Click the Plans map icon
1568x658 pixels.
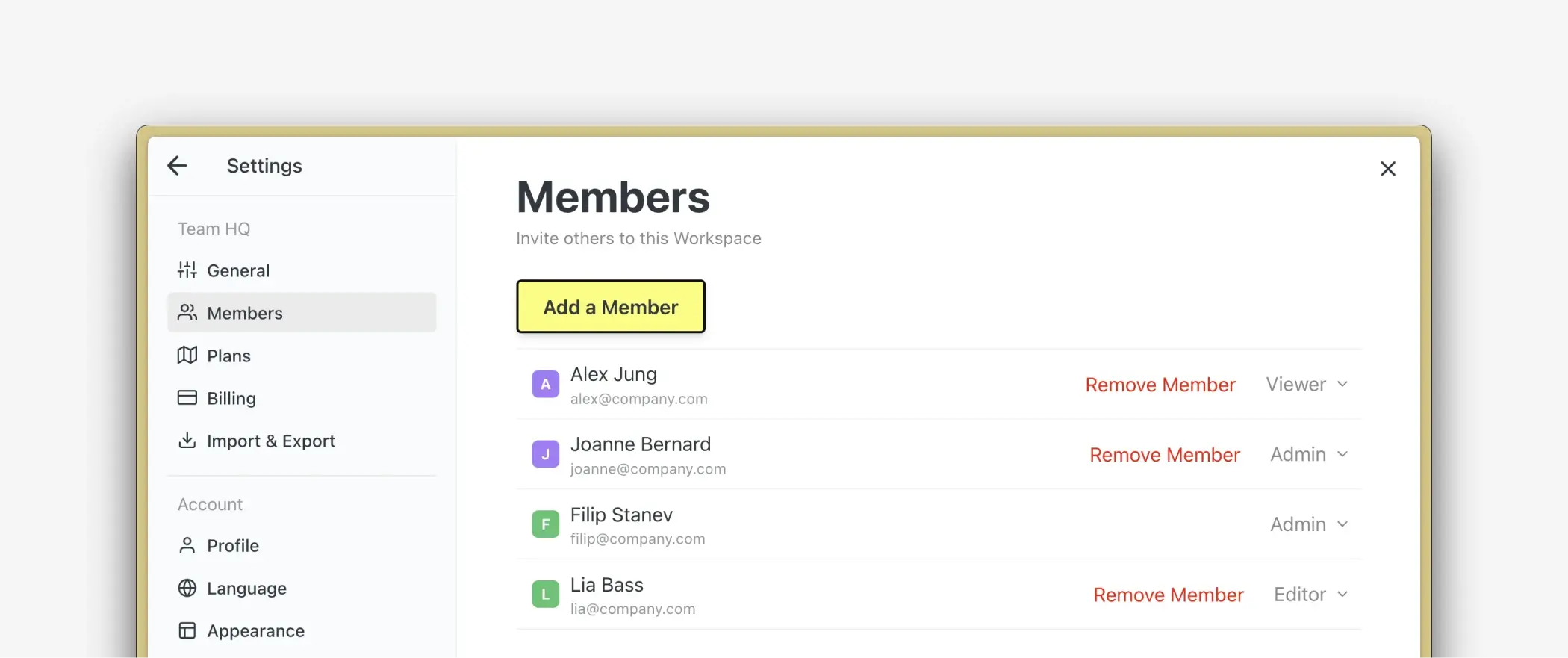pyautogui.click(x=187, y=356)
